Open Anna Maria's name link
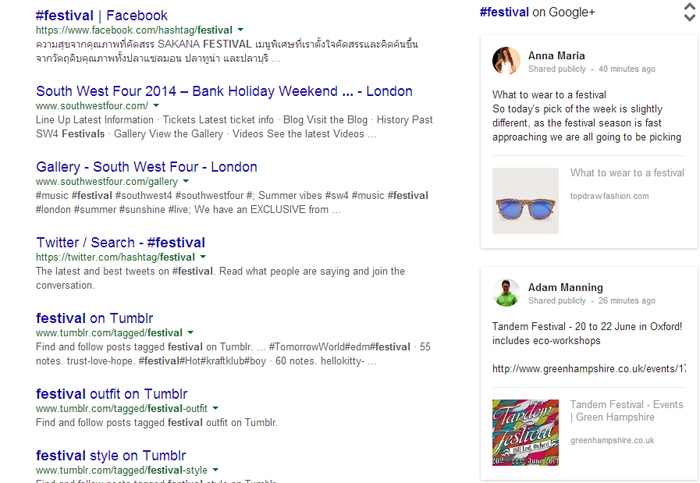This screenshot has height=483, width=700. 556,56
